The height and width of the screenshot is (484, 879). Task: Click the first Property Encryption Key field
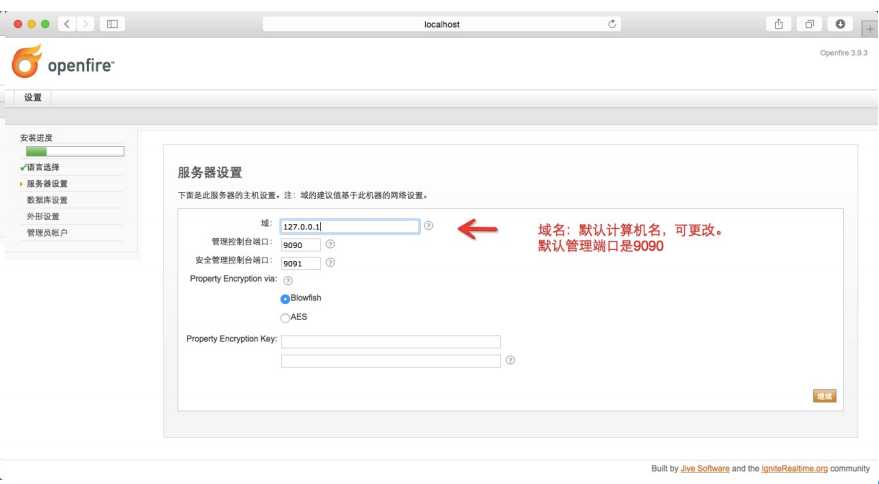point(391,342)
